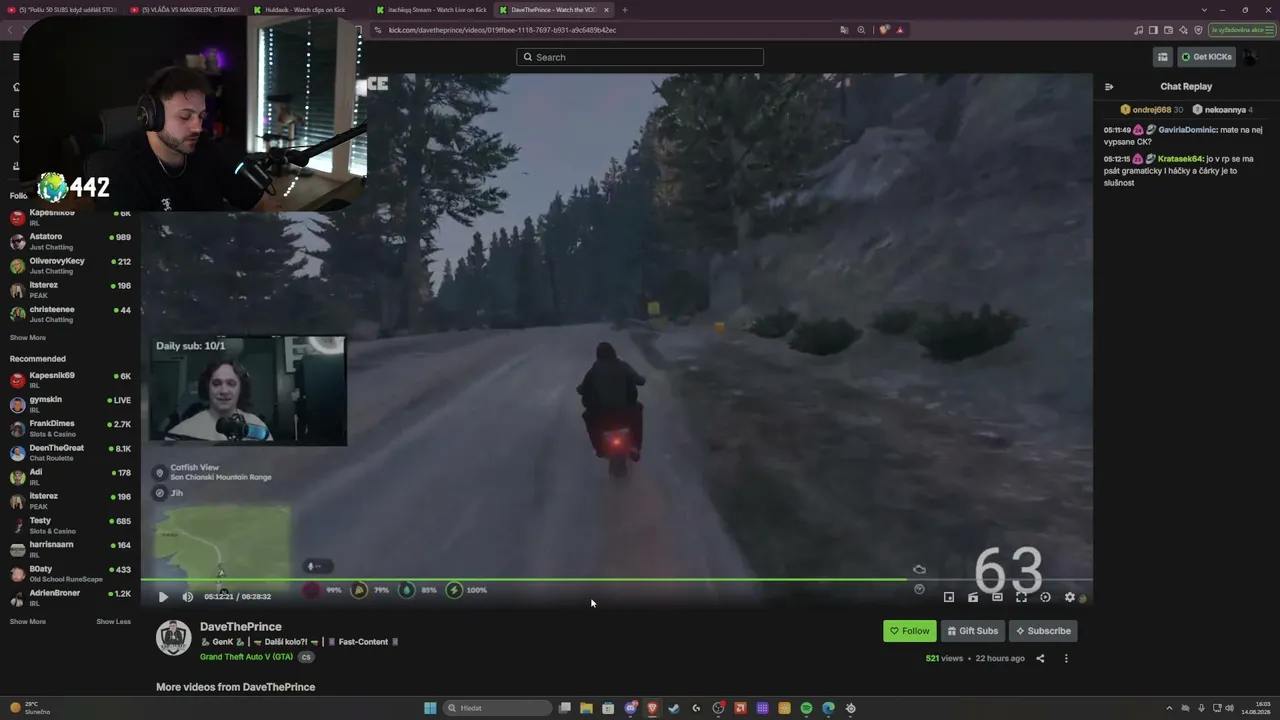
Task: Open video player settings gear
Action: point(1069,597)
